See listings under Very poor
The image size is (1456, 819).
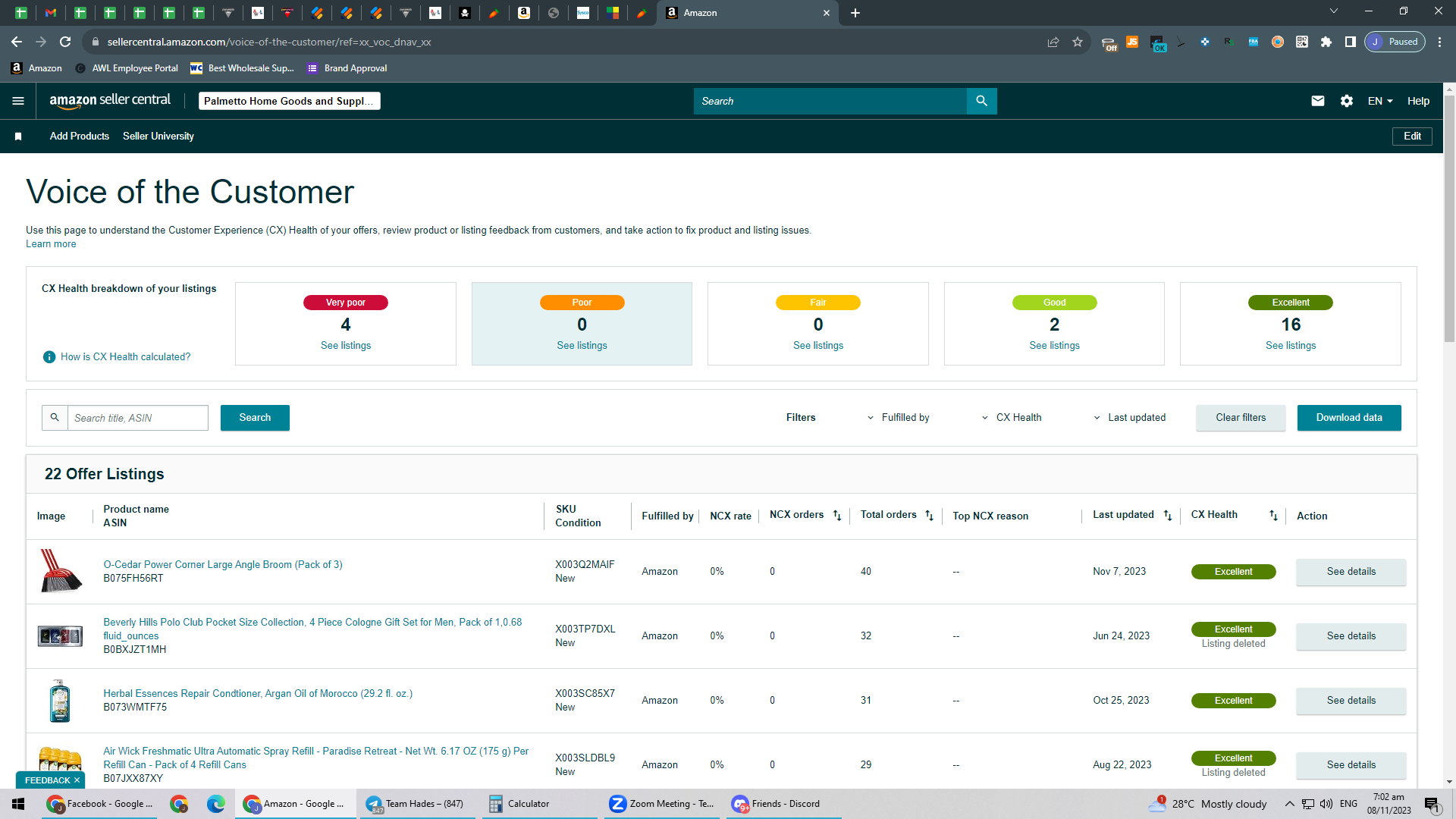pyautogui.click(x=346, y=346)
